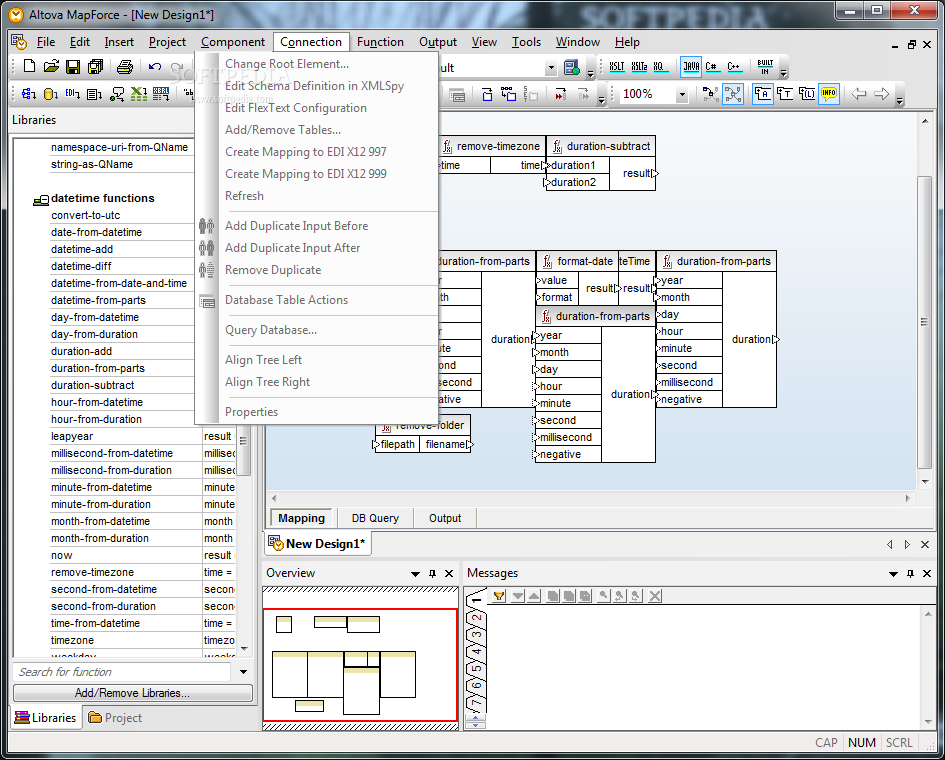Click the go-forward arrow icon
Image resolution: width=945 pixels, height=760 pixels.
(x=882, y=94)
